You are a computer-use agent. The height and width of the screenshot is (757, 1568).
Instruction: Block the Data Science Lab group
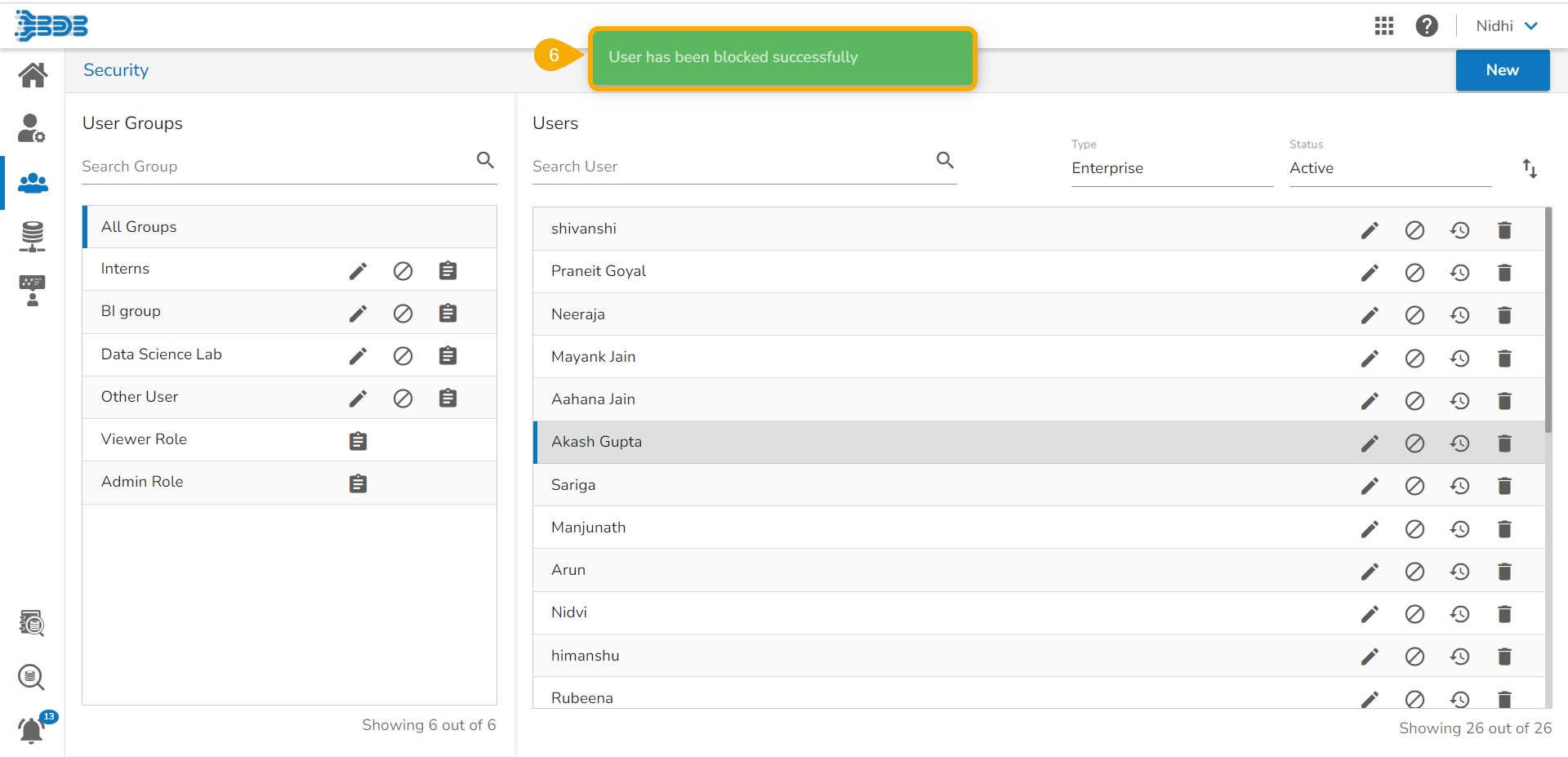(x=403, y=356)
